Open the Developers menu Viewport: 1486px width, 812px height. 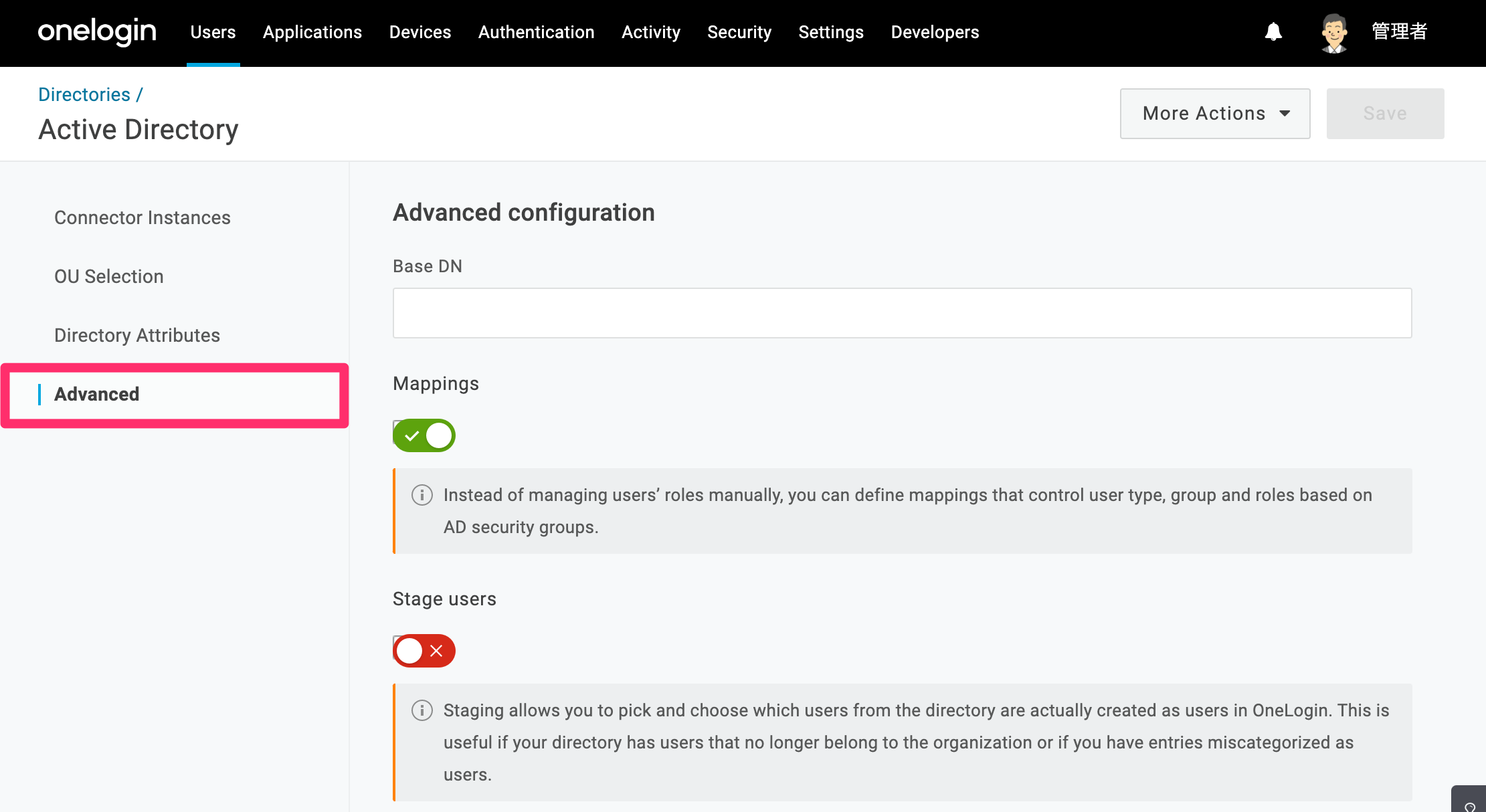point(935,32)
